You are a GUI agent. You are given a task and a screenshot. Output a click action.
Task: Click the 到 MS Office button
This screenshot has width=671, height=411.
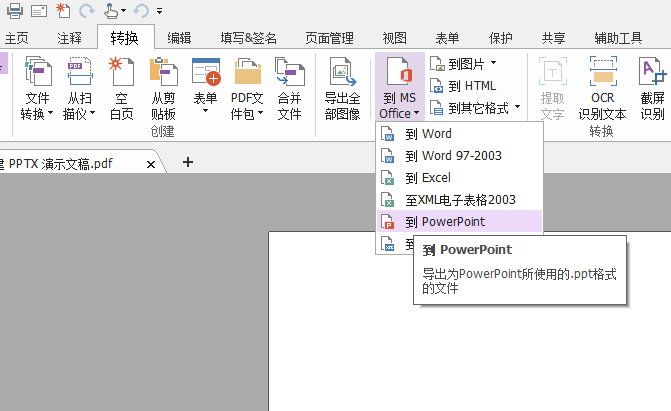400,87
